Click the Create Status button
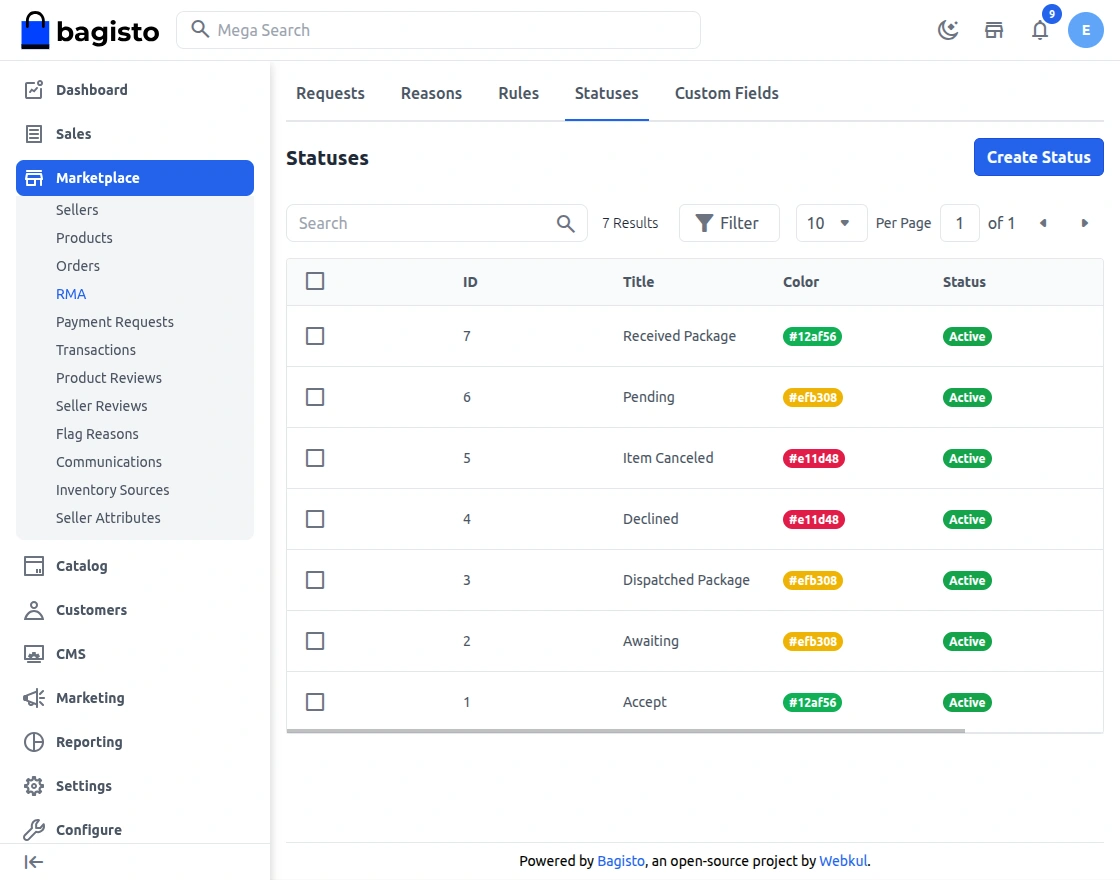1120x880 pixels. click(x=1038, y=157)
